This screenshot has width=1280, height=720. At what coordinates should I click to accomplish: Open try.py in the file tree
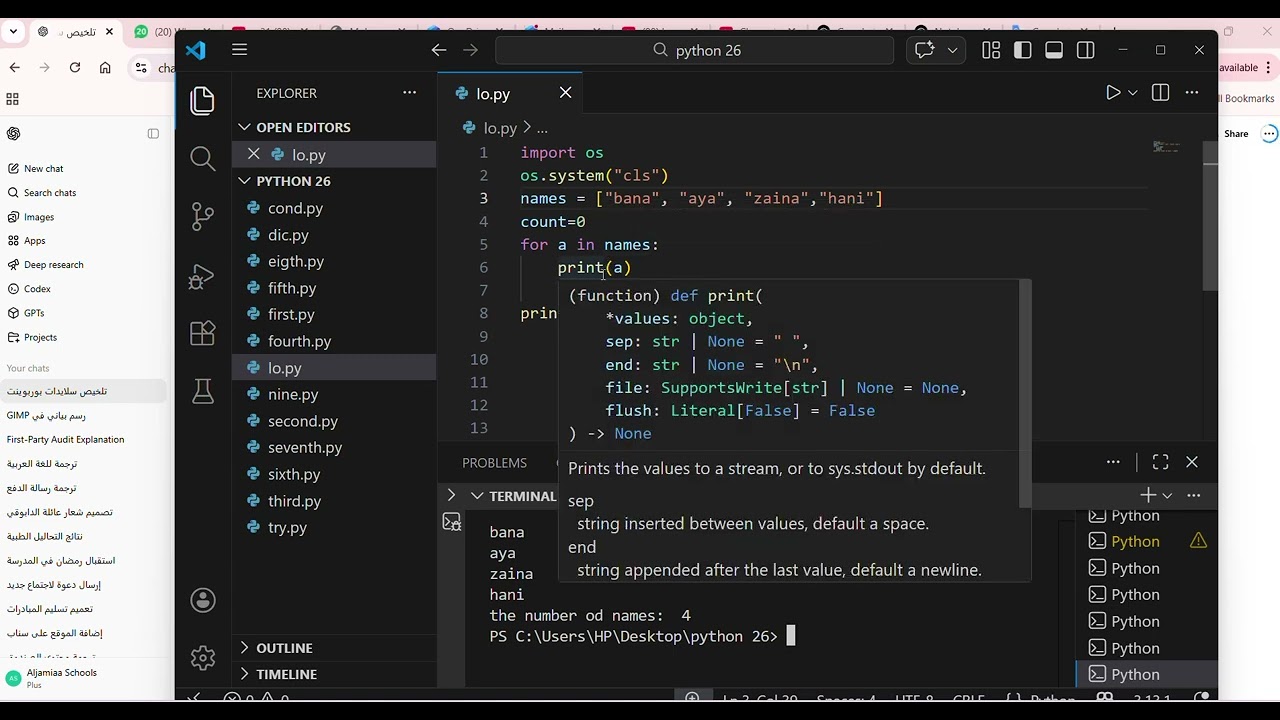287,528
